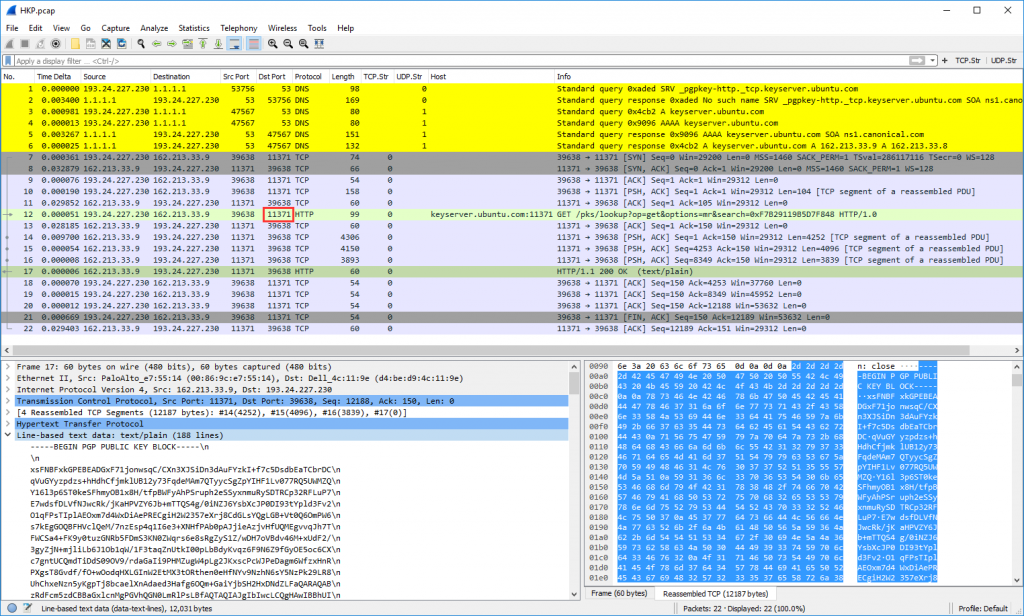This screenshot has height=616, width=1024.
Task: Go to the next packet arrow
Action: pyautogui.click(x=172, y=44)
